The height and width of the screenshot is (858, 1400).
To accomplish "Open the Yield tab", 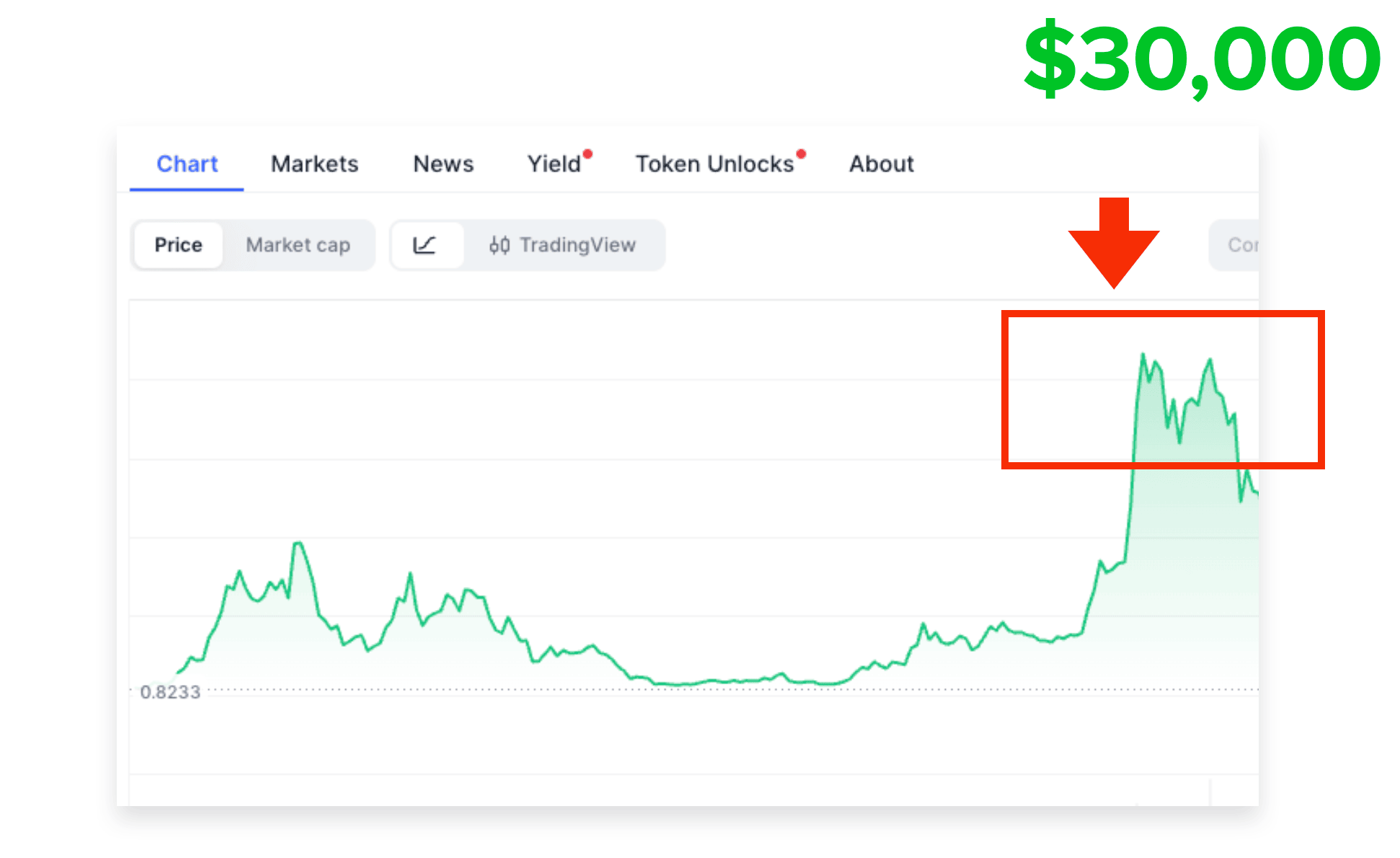I will tap(554, 164).
